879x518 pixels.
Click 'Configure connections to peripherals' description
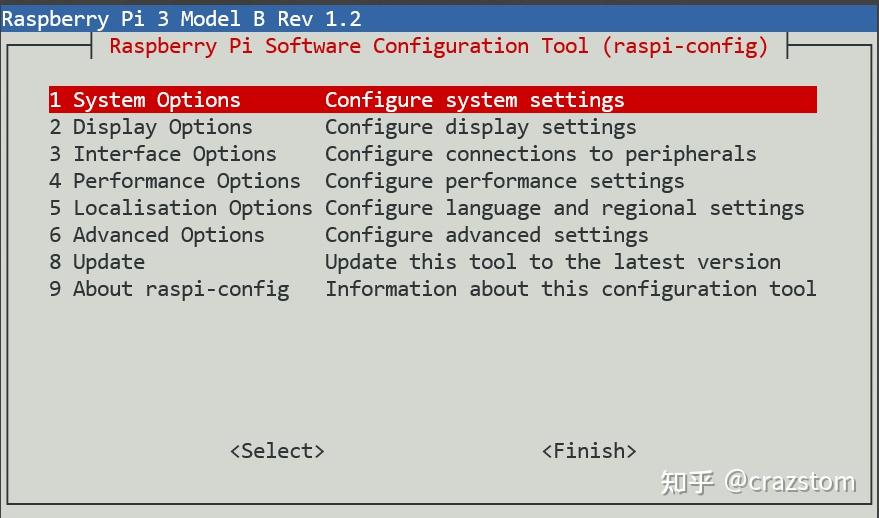click(540, 154)
